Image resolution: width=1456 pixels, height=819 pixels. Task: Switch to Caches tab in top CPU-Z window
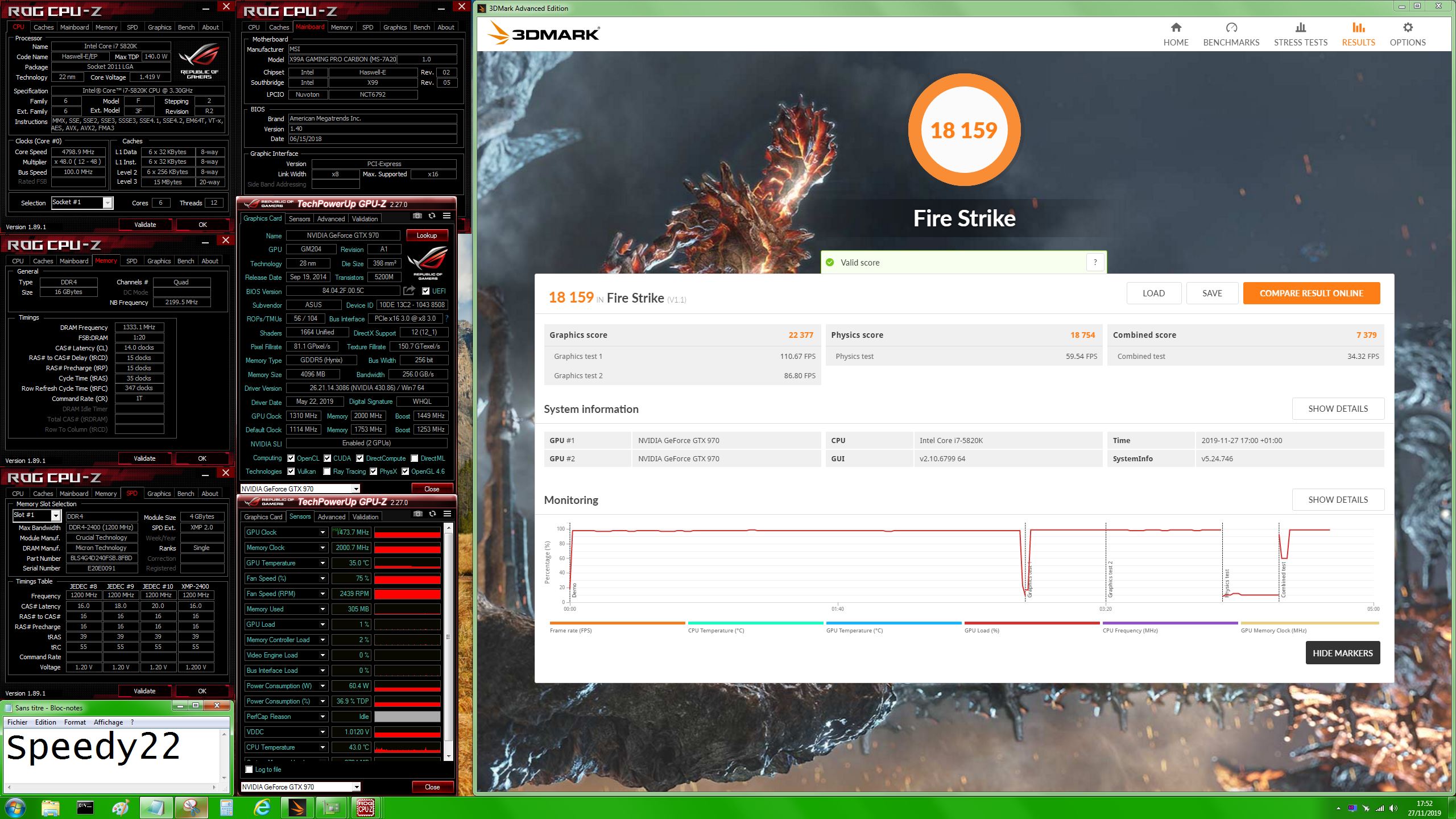click(43, 27)
